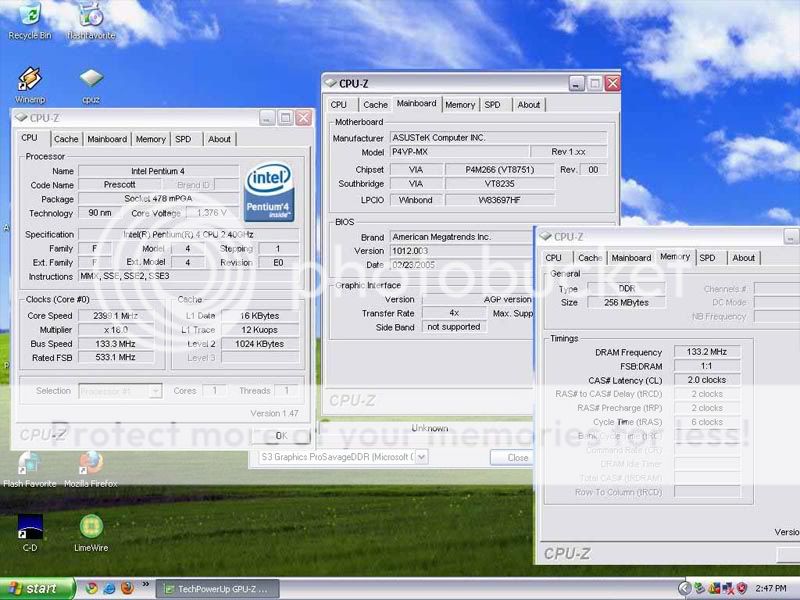Click the Side Band value 'not supported'
Image resolution: width=800 pixels, height=600 pixels.
click(x=454, y=327)
